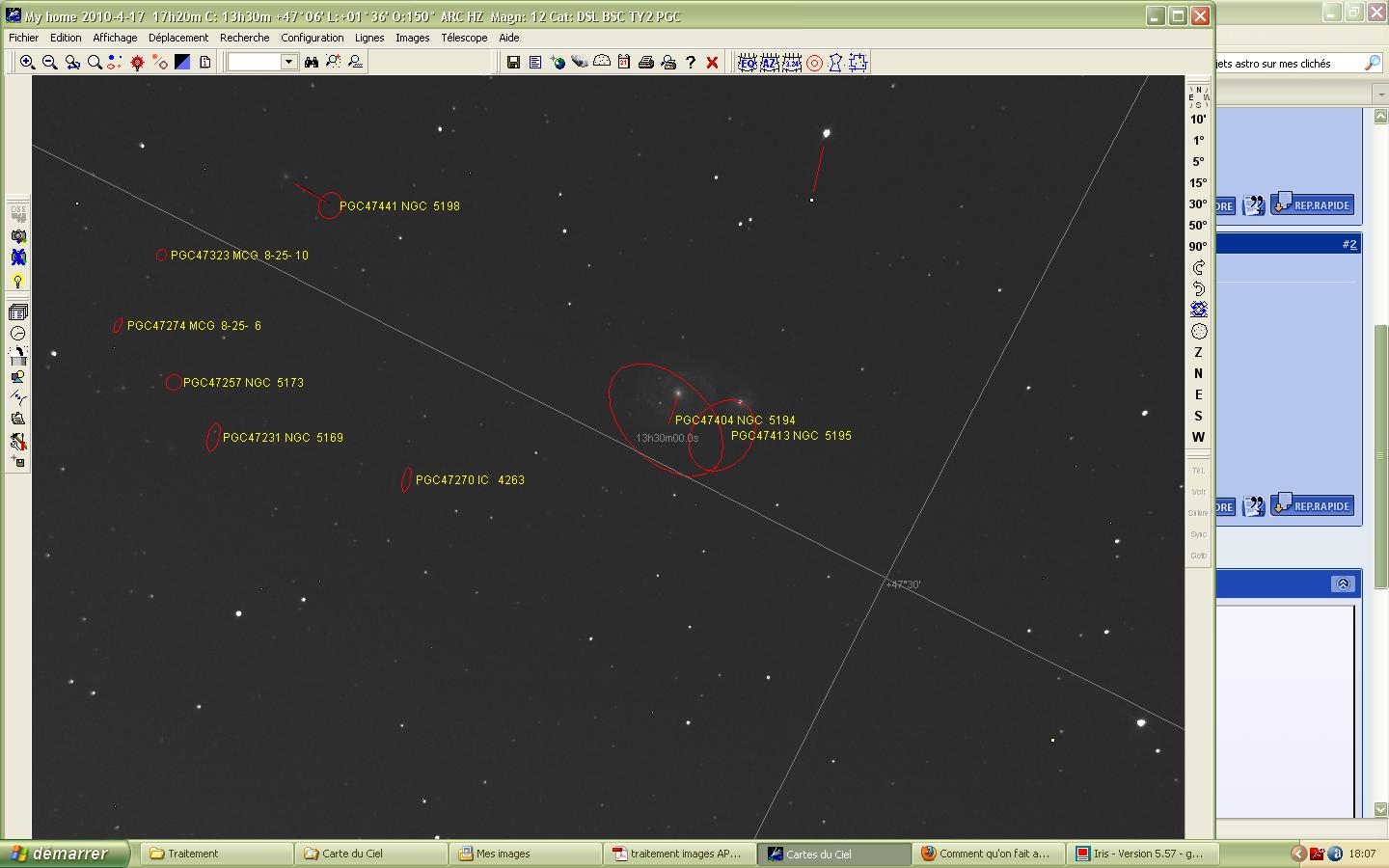Viewport: 1389px width, 868px height.
Task: Open the calendar date and time icon
Action: (624, 63)
